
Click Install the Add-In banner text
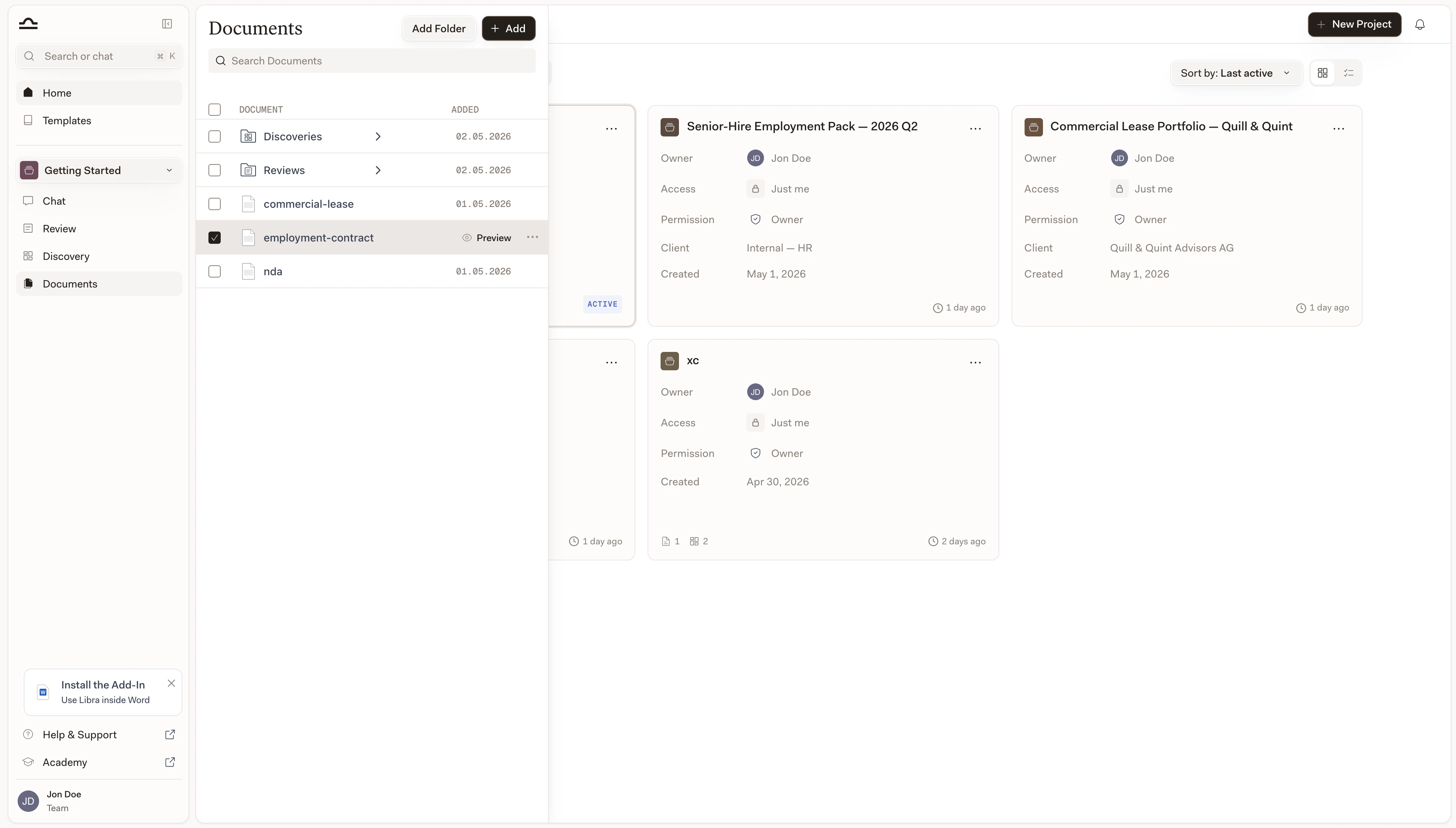tap(103, 685)
